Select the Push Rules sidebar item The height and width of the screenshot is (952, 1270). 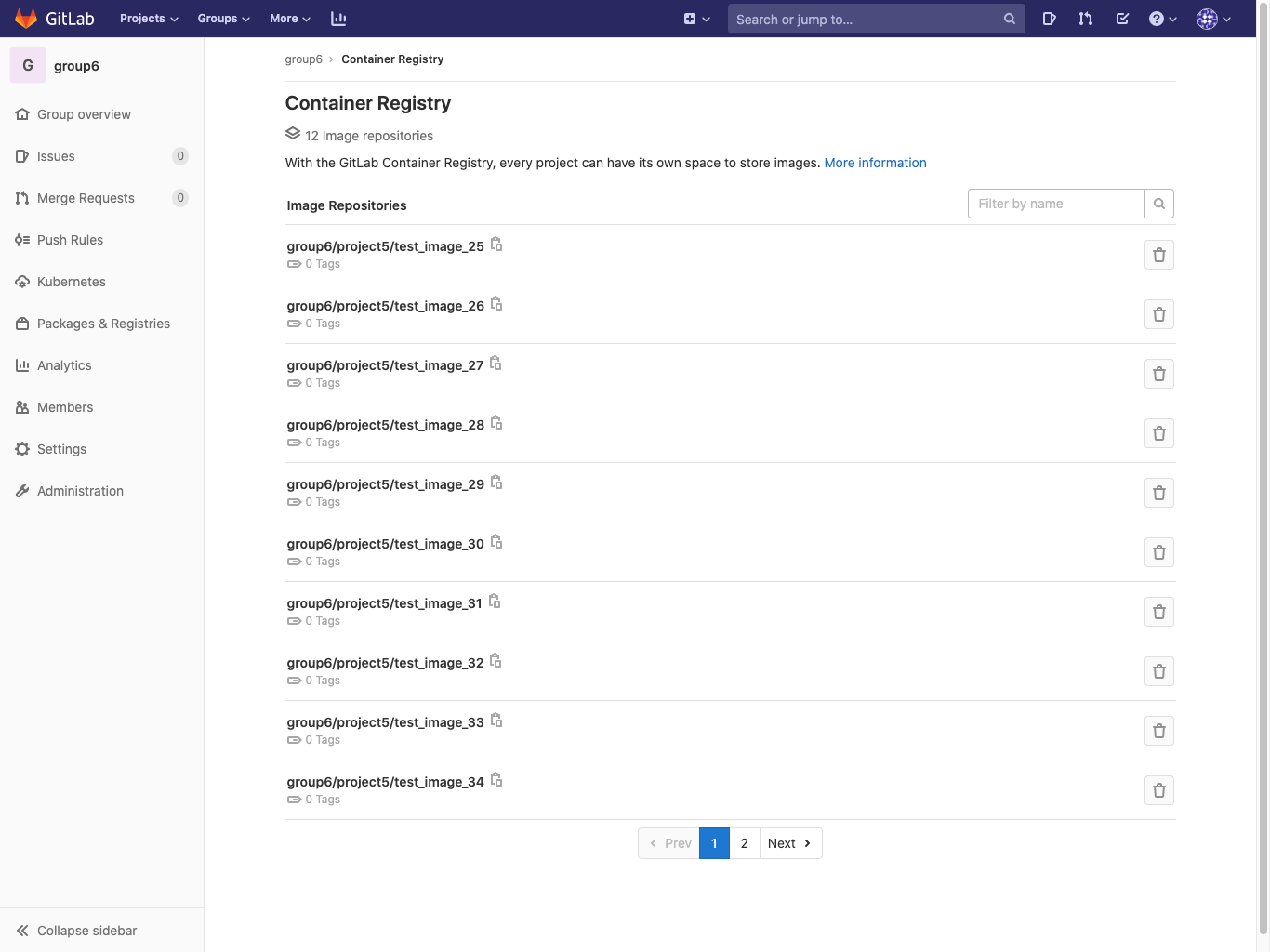click(69, 240)
